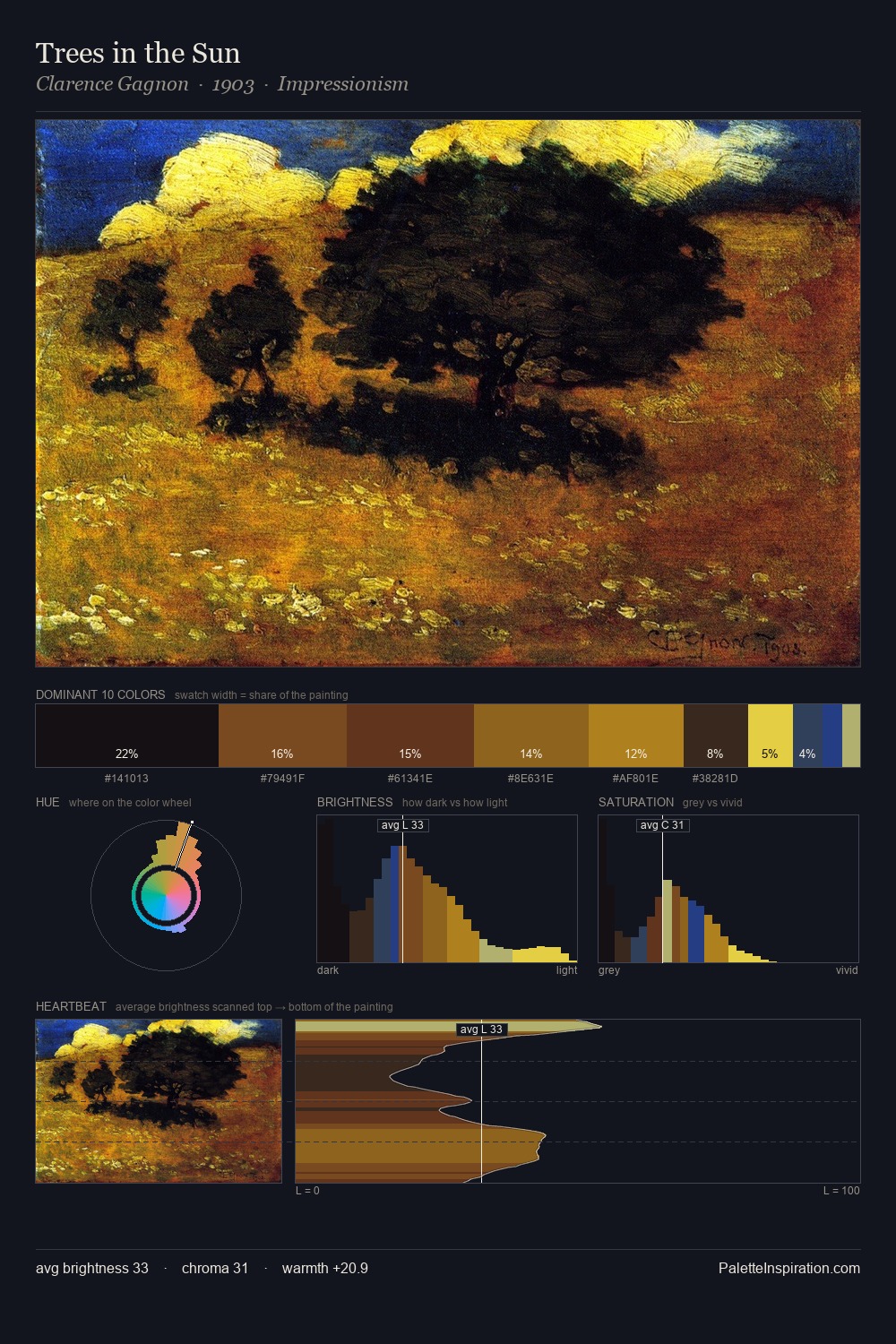896x1344 pixels.
Task: Open the main painting image
Action: 448,393
